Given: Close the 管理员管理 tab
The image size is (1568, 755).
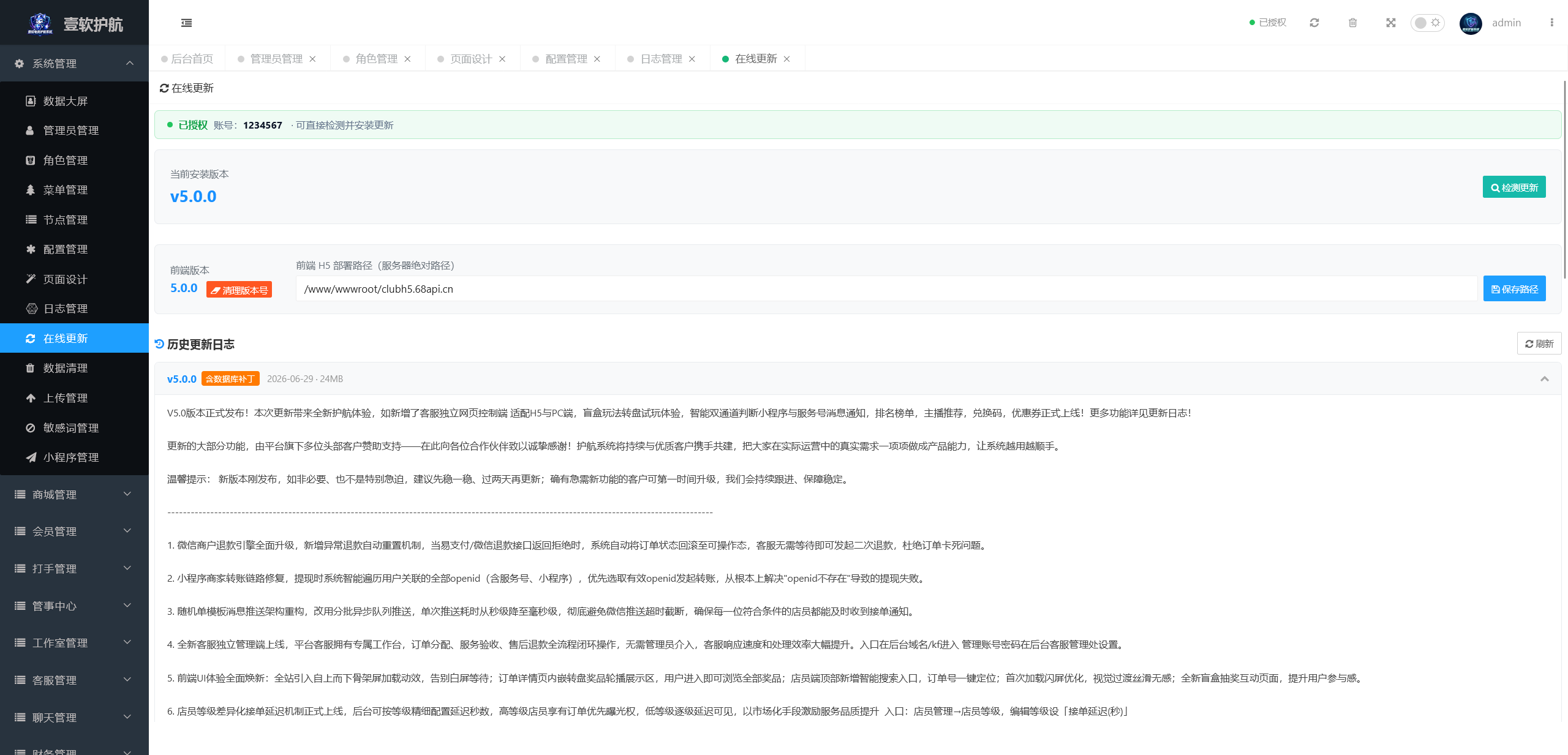Looking at the screenshot, I should click(312, 59).
